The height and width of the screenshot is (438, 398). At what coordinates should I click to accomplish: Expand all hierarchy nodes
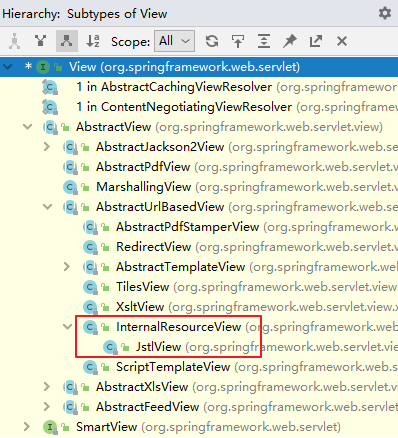coord(264,41)
